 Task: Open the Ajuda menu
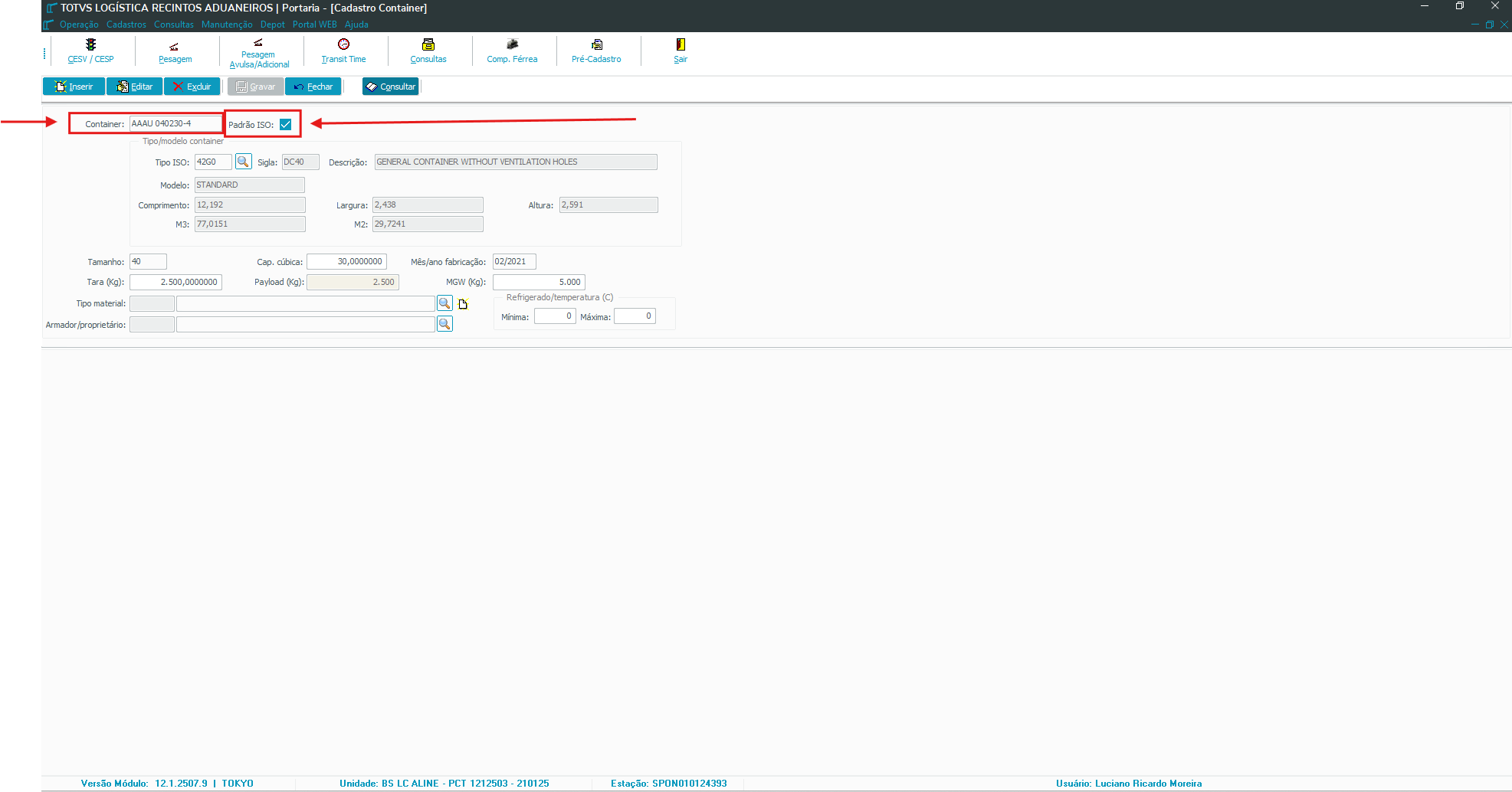coord(356,25)
